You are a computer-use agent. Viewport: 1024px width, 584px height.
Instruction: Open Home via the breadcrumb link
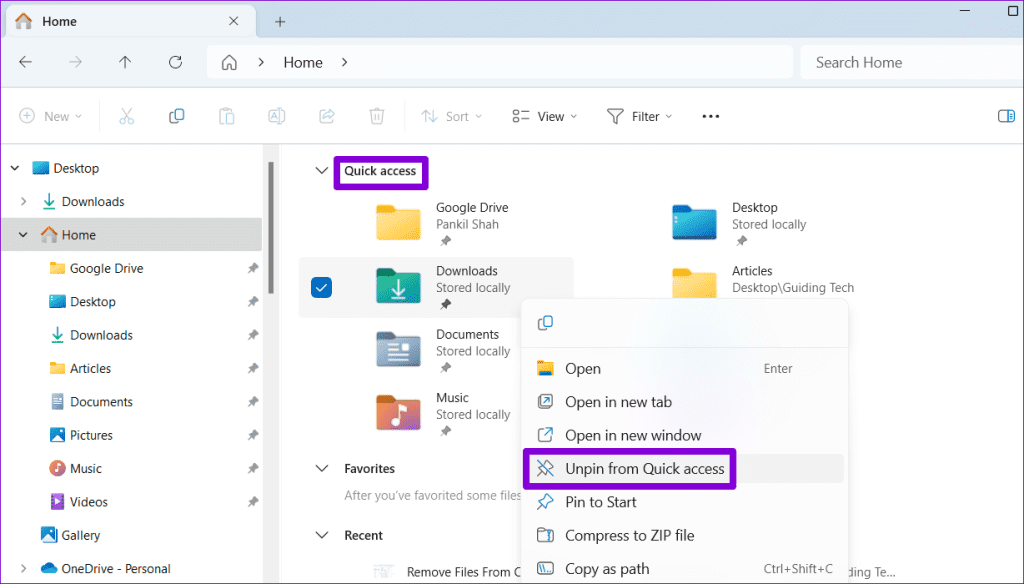[302, 62]
